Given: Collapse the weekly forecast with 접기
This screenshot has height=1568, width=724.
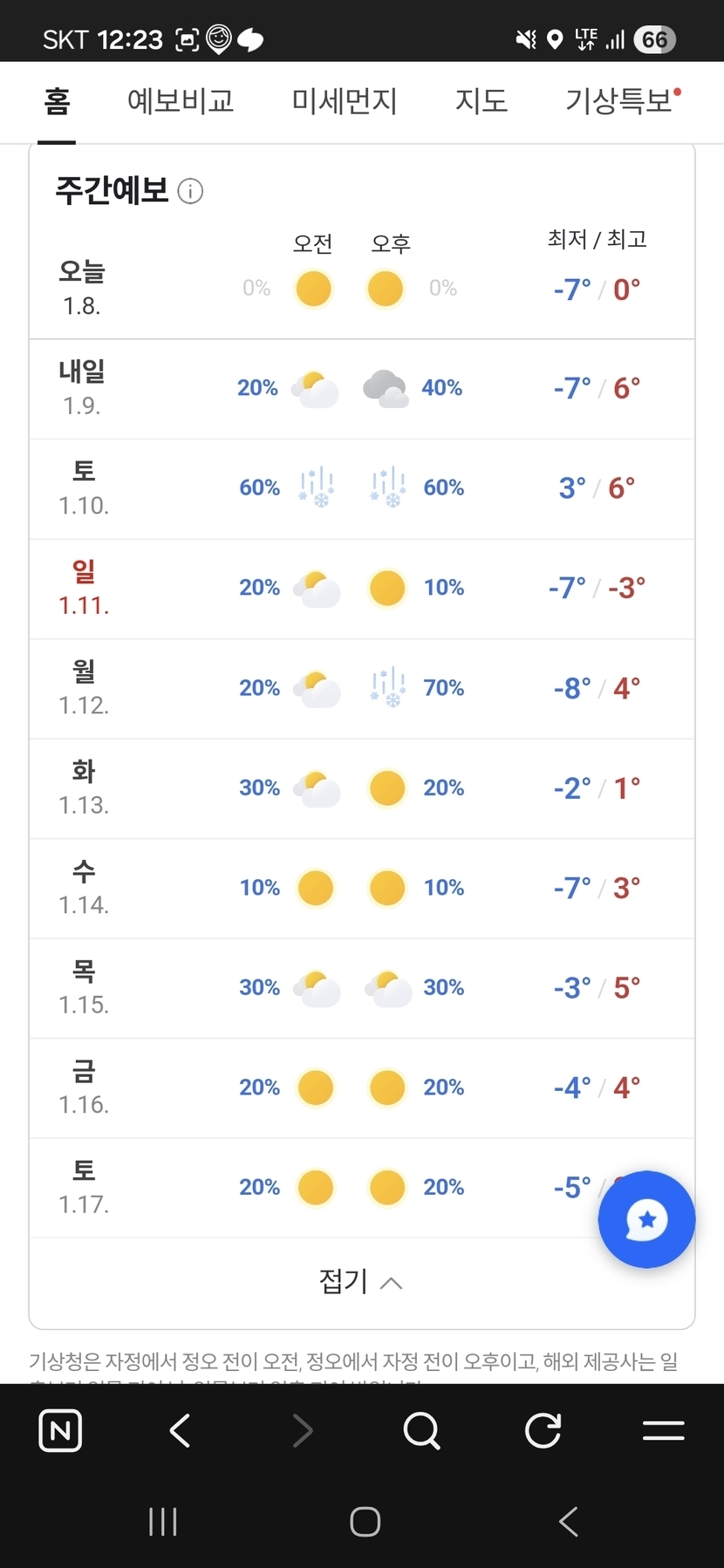Looking at the screenshot, I should pos(361,1282).
